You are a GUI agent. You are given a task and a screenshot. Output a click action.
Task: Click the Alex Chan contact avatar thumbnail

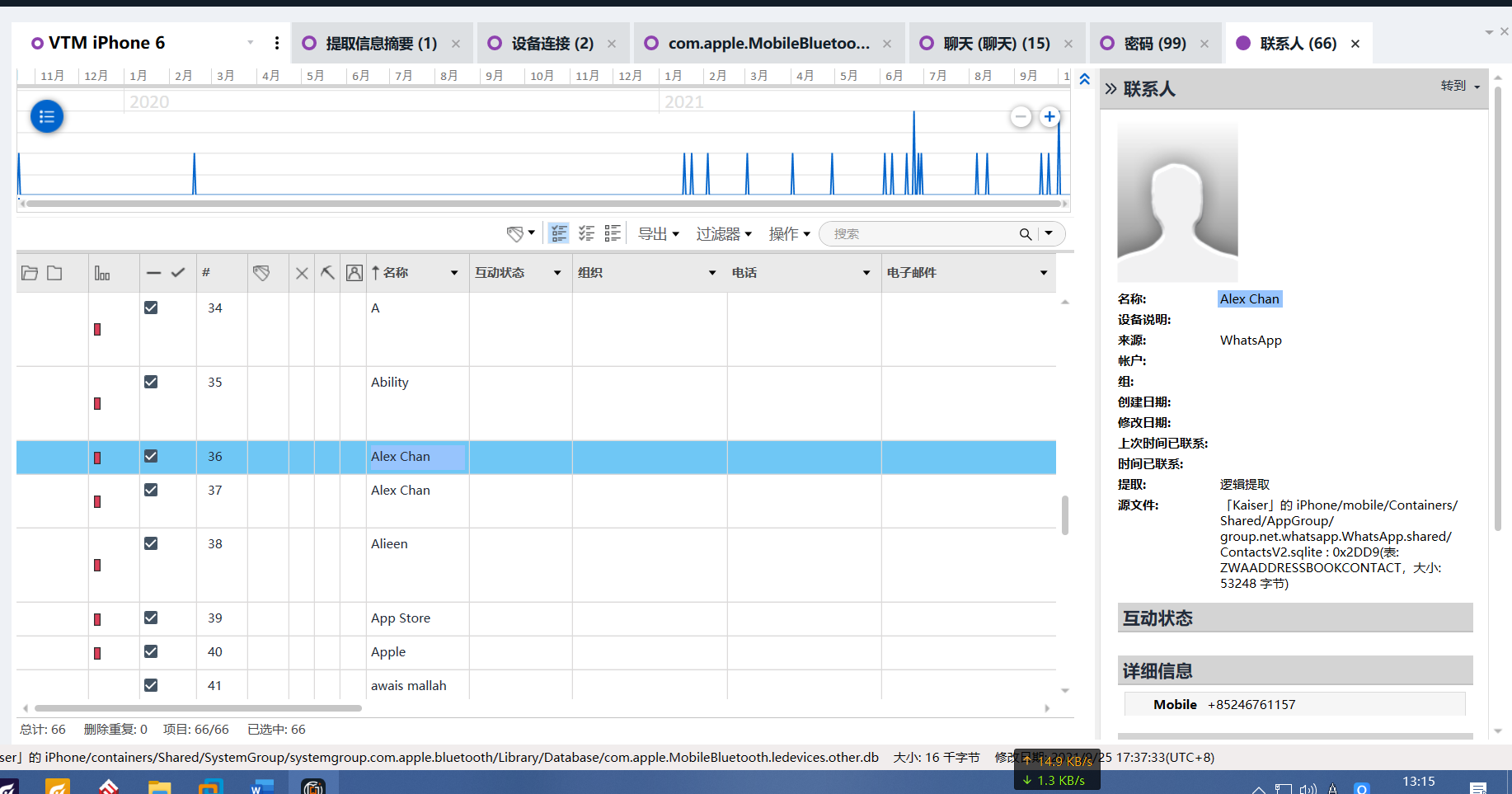1177,202
